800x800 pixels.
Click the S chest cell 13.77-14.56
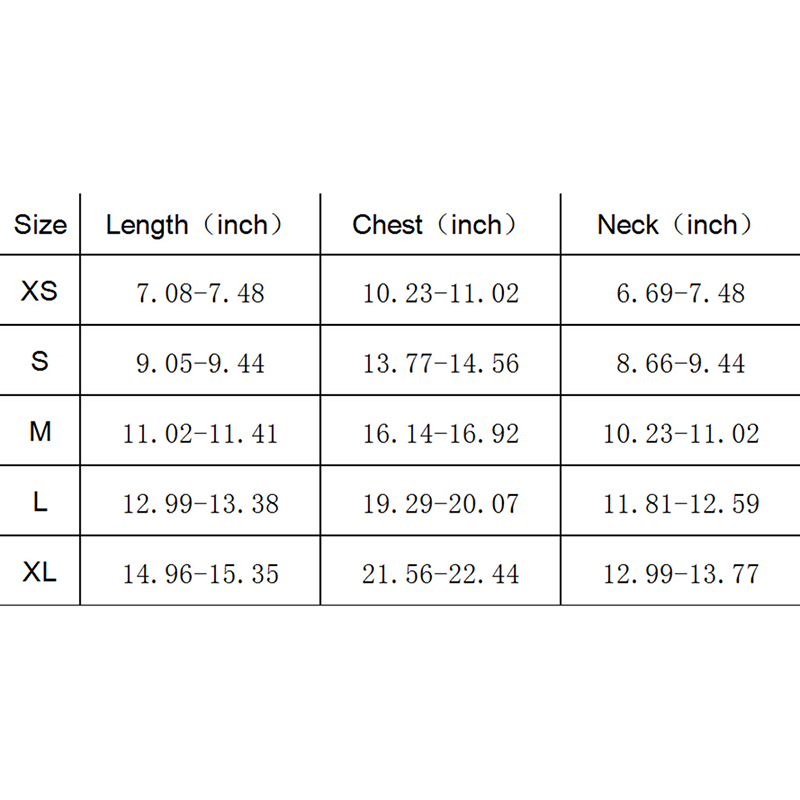point(441,363)
